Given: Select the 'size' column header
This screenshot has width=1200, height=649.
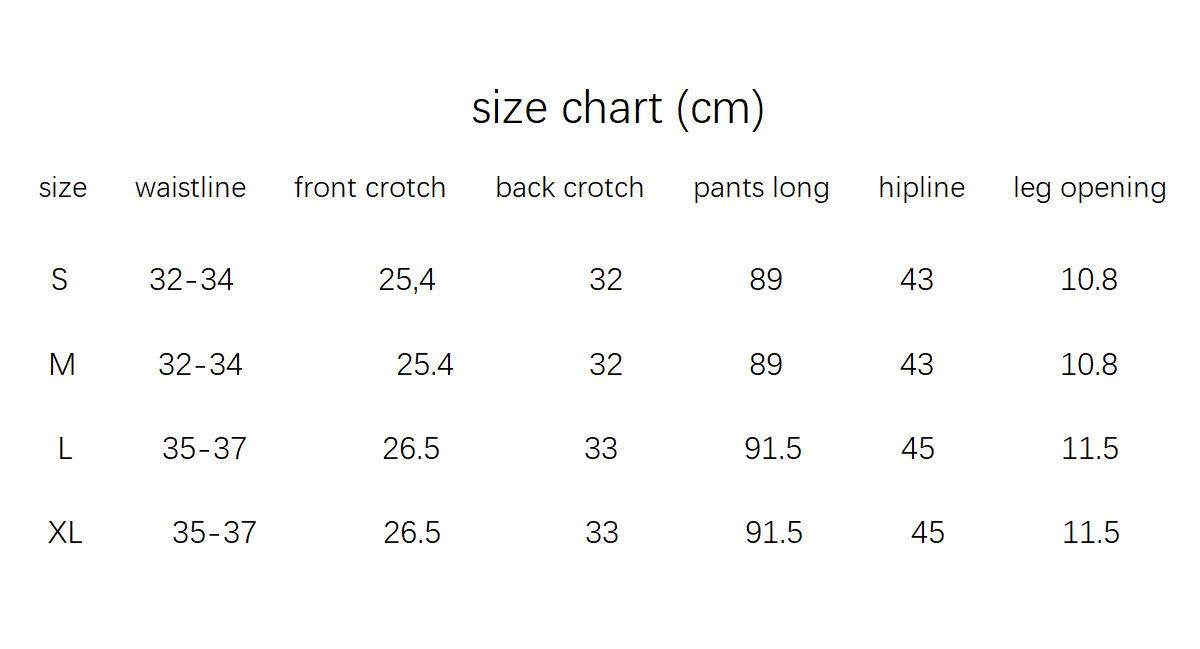Looking at the screenshot, I should point(63,188).
